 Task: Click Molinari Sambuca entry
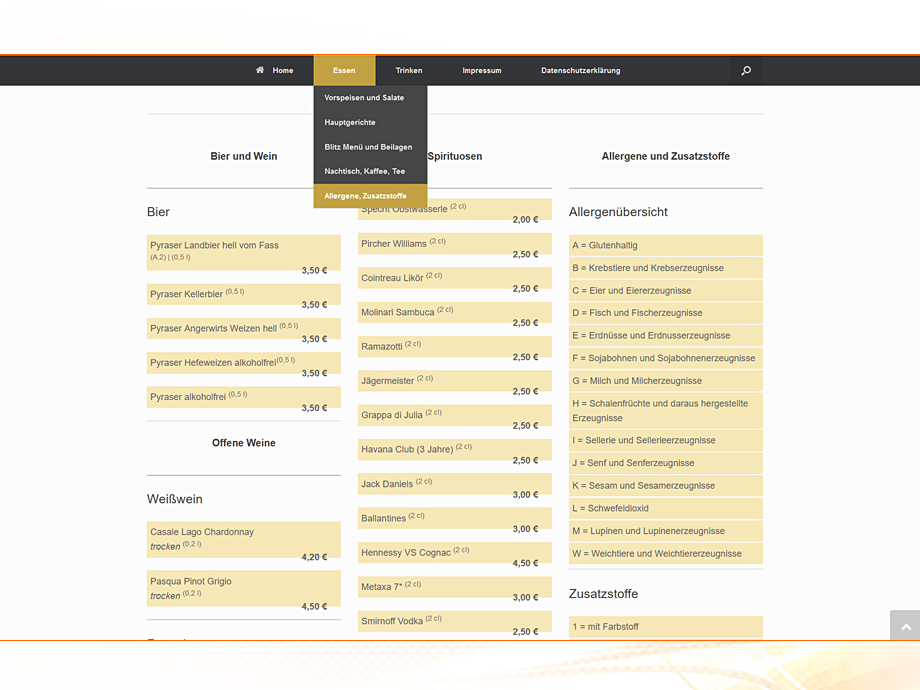point(455,313)
